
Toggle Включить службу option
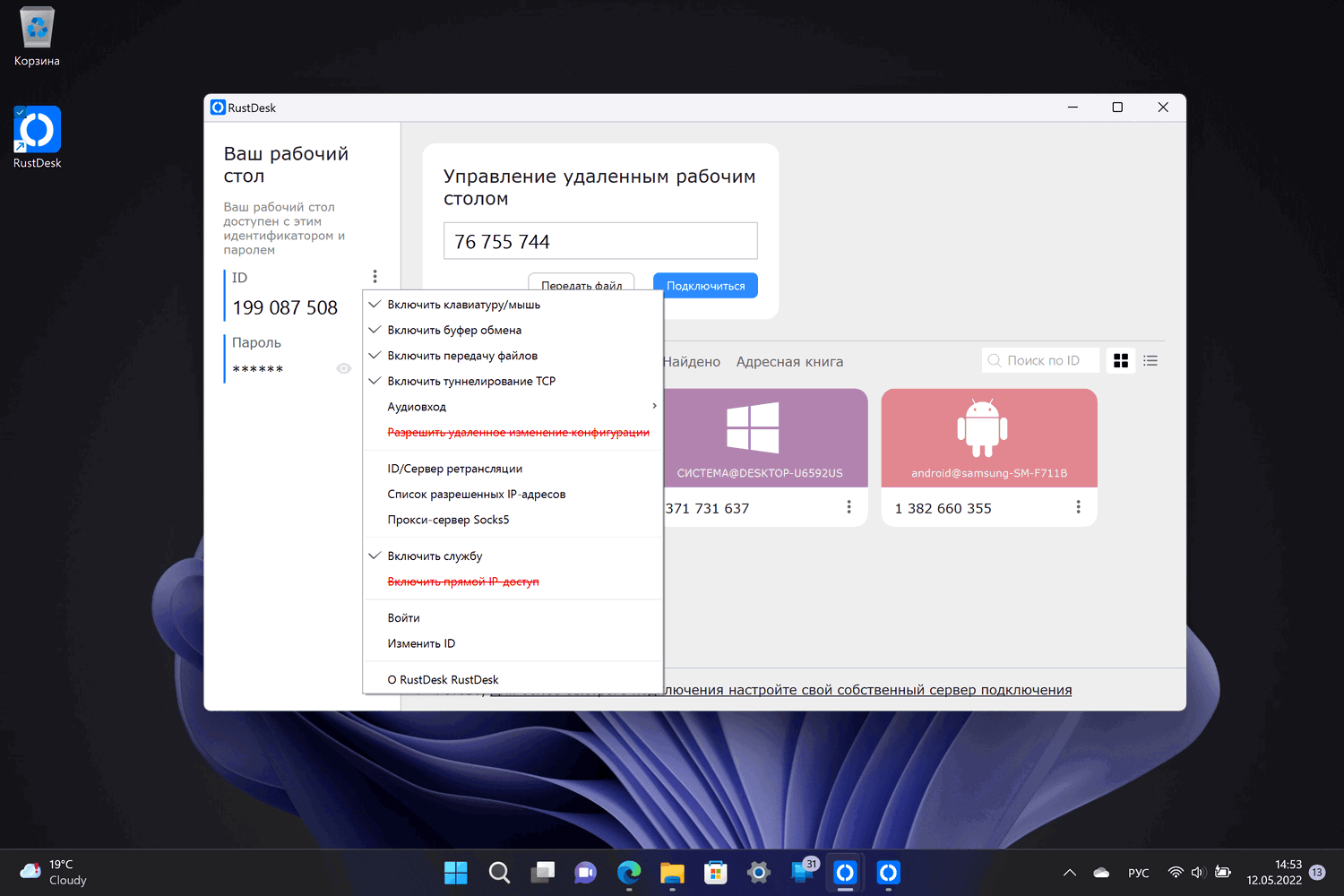tap(513, 556)
